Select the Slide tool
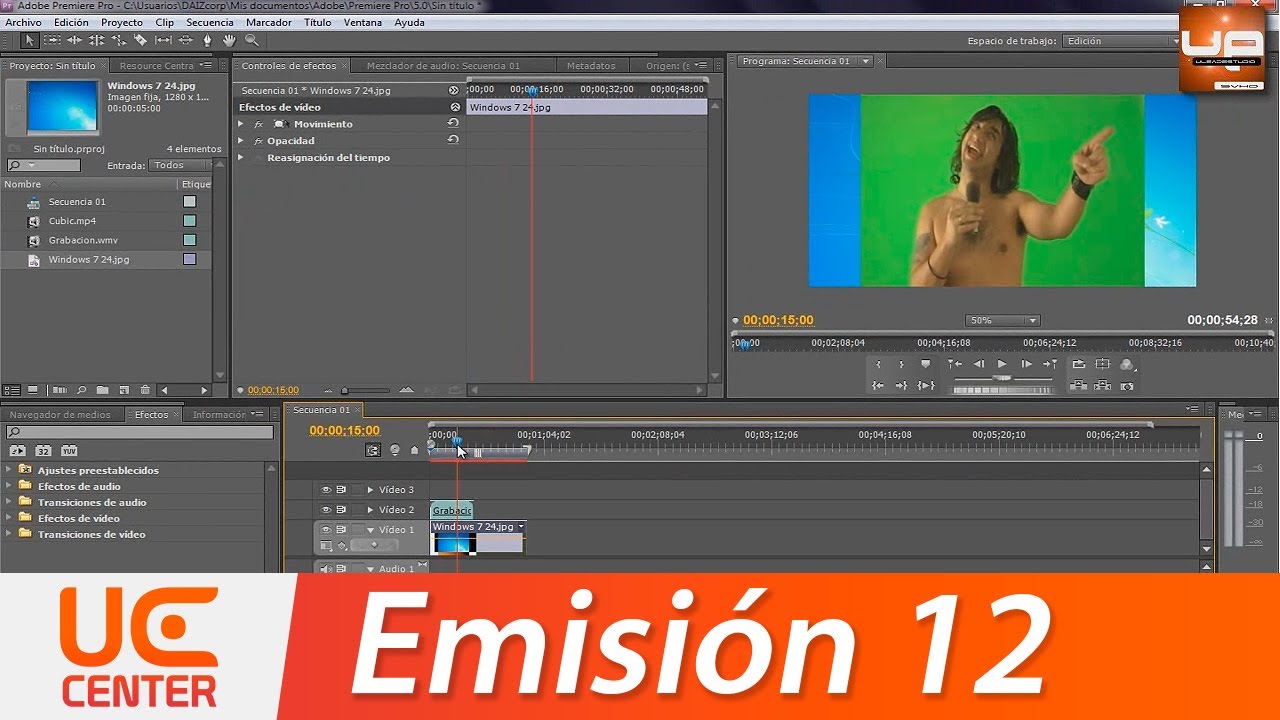Image resolution: width=1280 pixels, height=720 pixels. click(x=185, y=40)
